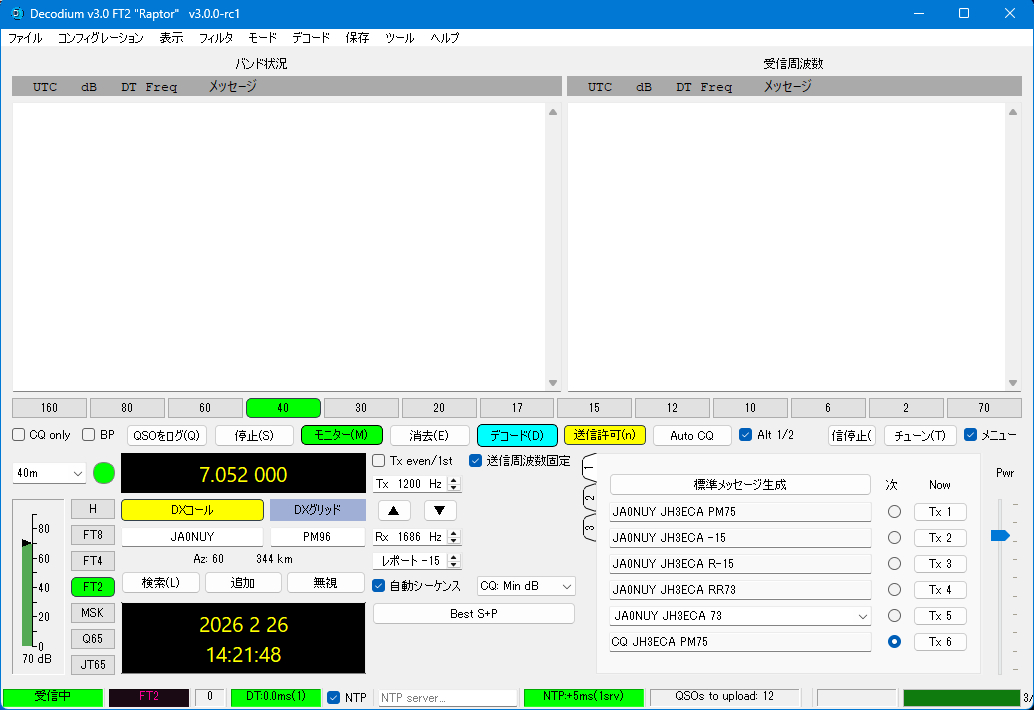The width and height of the screenshot is (1034, 710).
Task: Select the FT4 mode button
Action: point(92,561)
